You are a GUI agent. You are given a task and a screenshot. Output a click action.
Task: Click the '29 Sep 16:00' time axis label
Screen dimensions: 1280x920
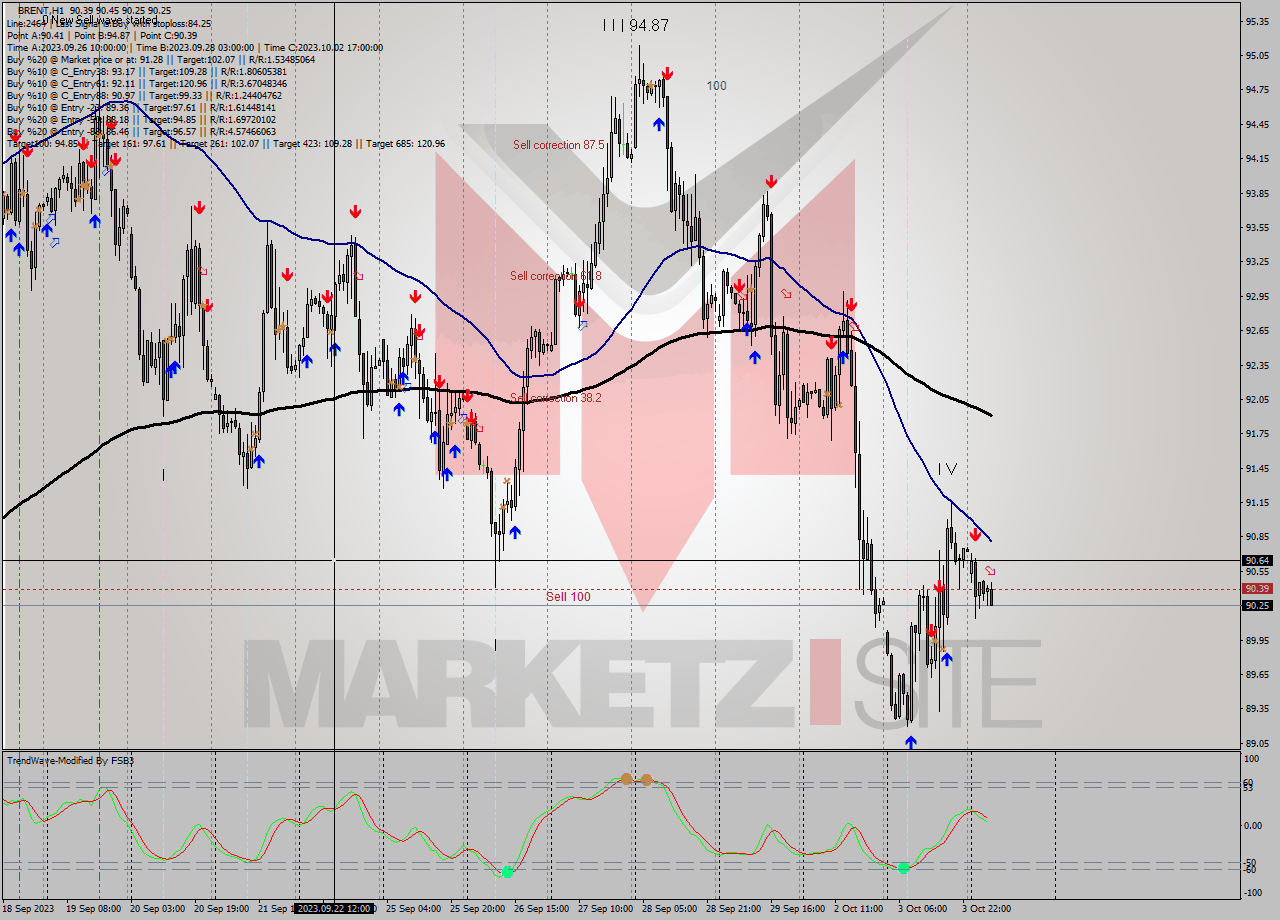pos(797,909)
